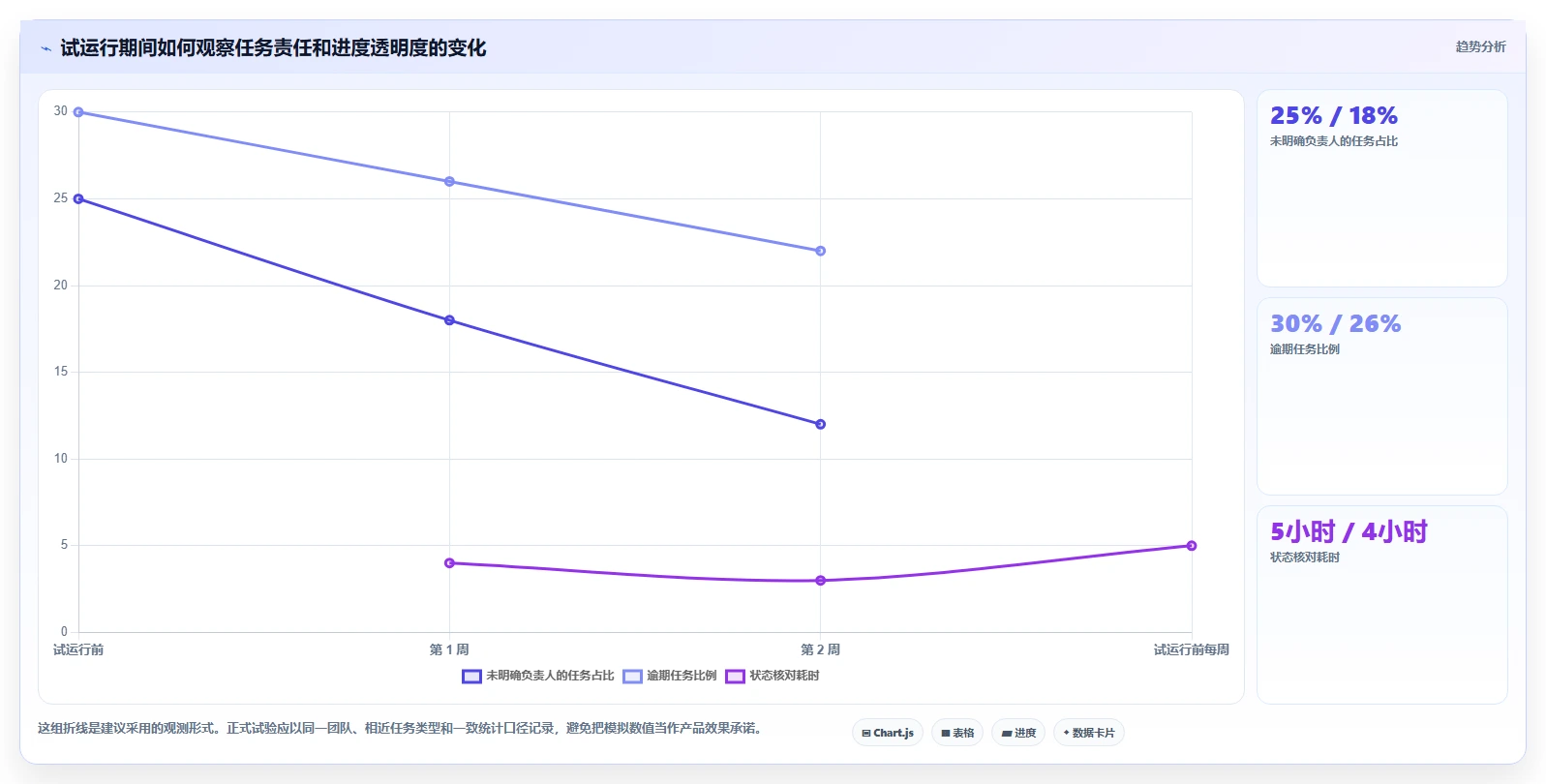Click the 第 1 周 axis label
1546x784 pixels.
[x=449, y=649]
